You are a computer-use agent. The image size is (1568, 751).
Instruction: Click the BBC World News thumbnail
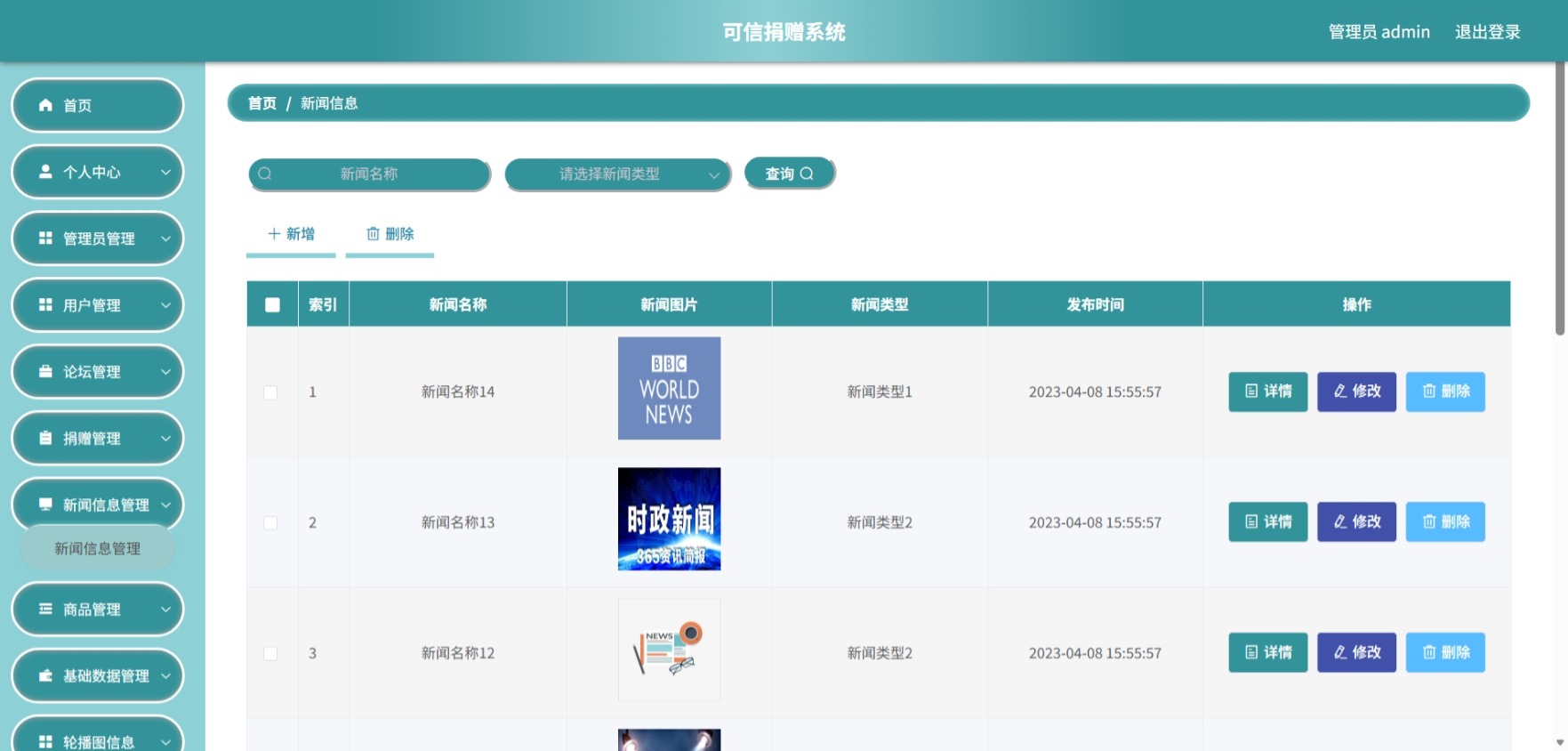click(x=669, y=388)
